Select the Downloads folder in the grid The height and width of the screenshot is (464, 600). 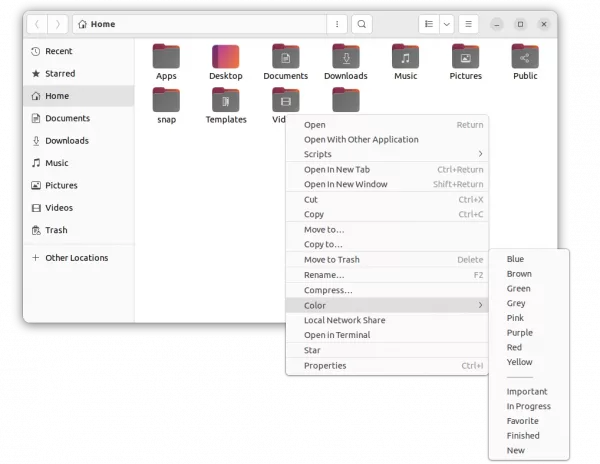pos(346,56)
